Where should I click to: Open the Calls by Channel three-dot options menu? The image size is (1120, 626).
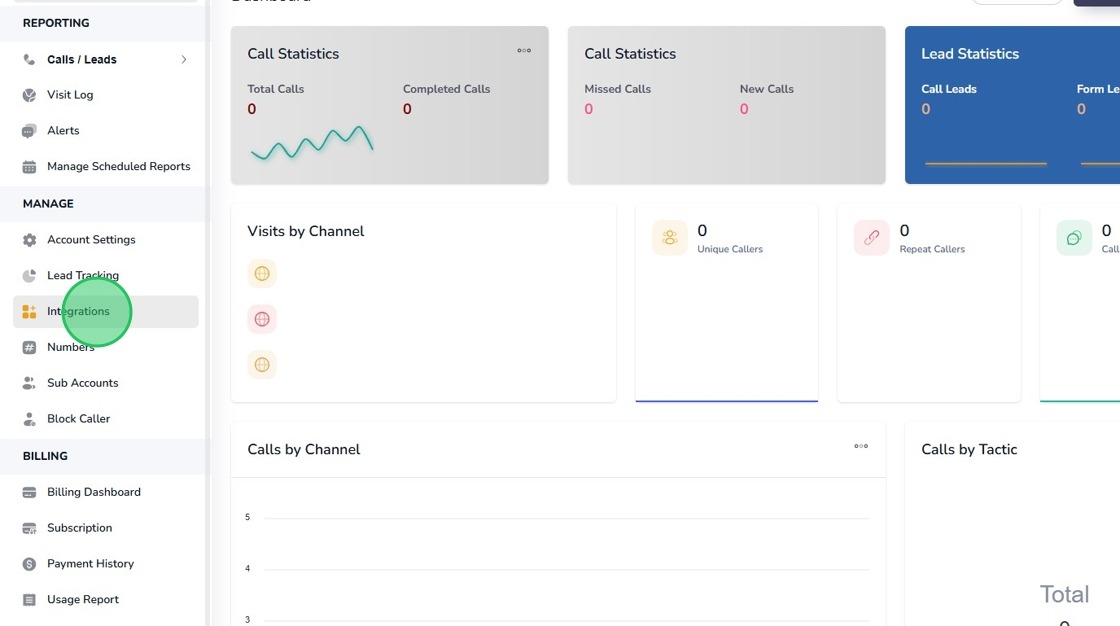(861, 446)
